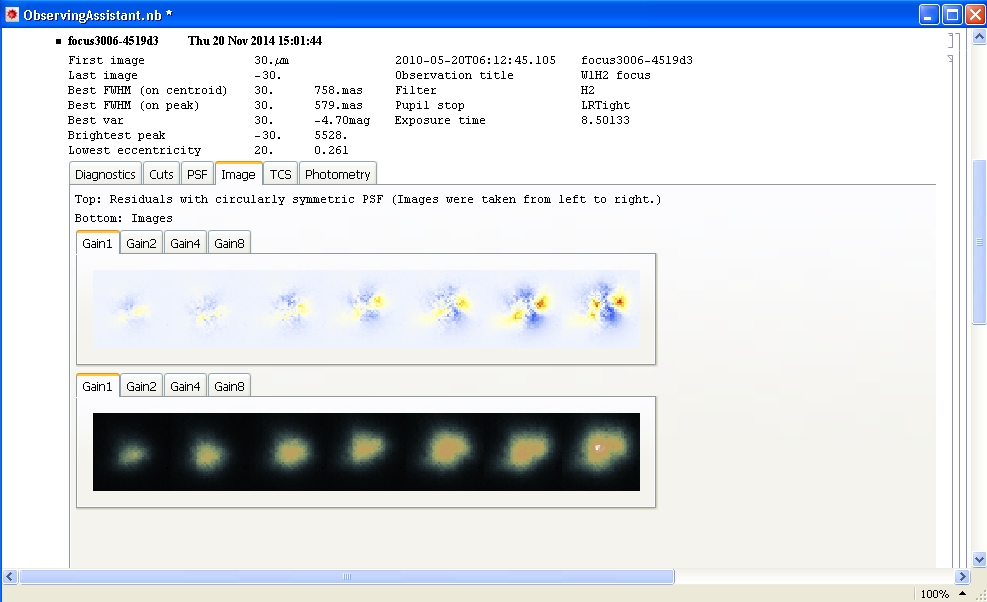Click the 'Best var' label
Viewport: 987px width, 602px height.
point(96,120)
